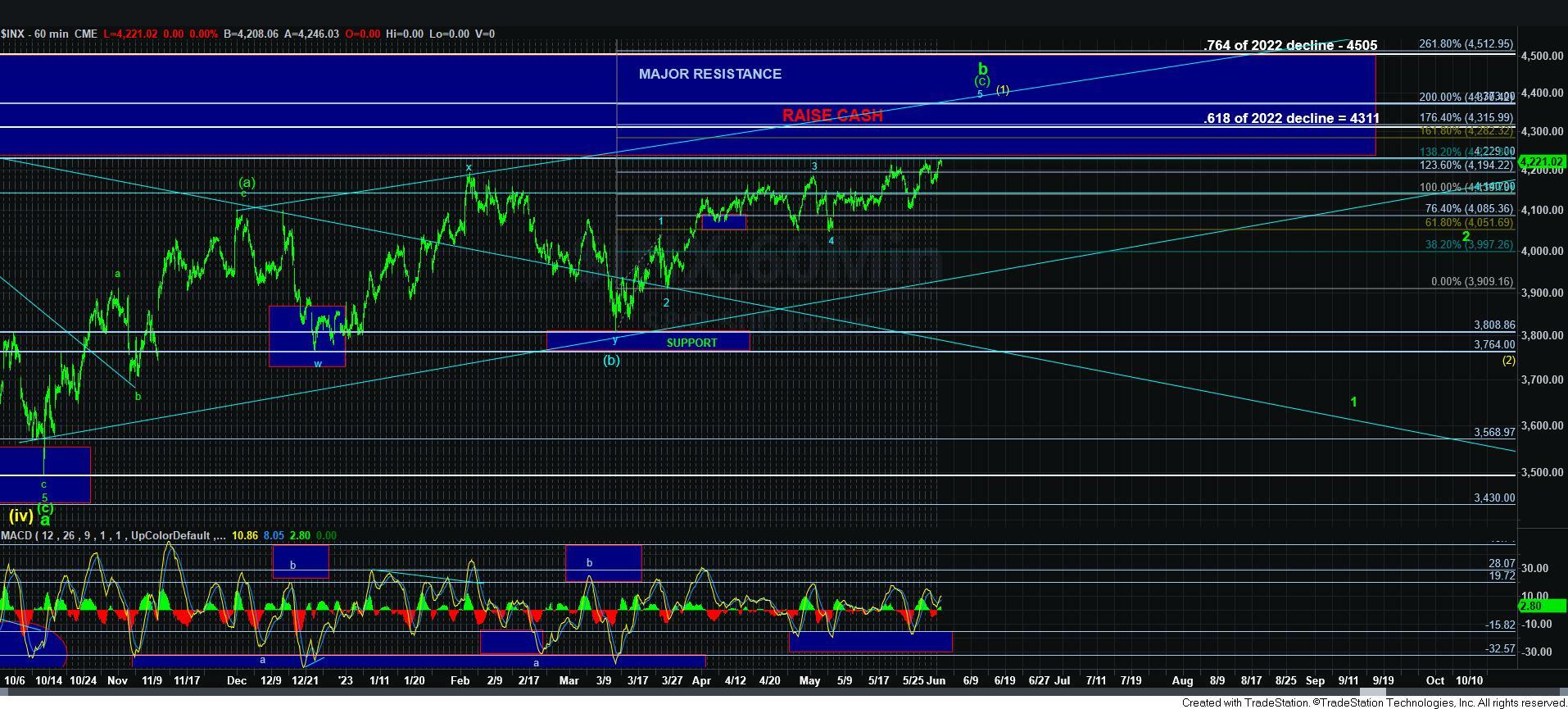1568x709 pixels.
Task: Click the yellow (iv) wave label
Action: pos(20,516)
